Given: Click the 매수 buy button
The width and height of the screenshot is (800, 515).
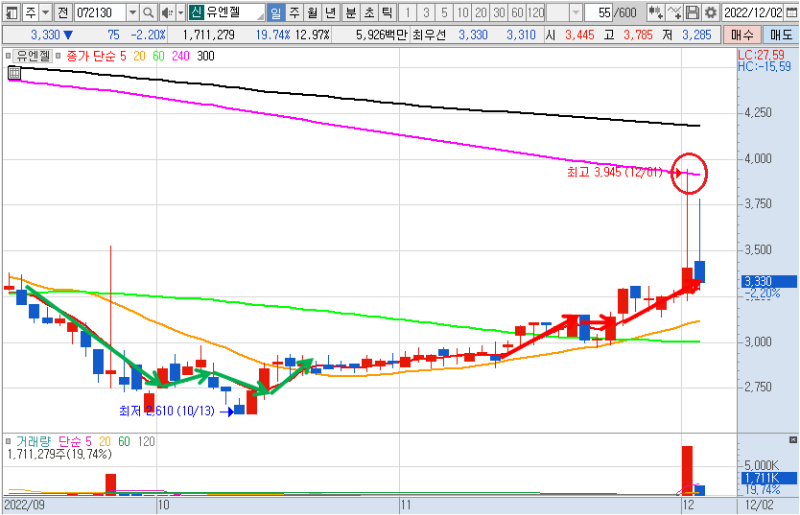Looking at the screenshot, I should [742, 35].
